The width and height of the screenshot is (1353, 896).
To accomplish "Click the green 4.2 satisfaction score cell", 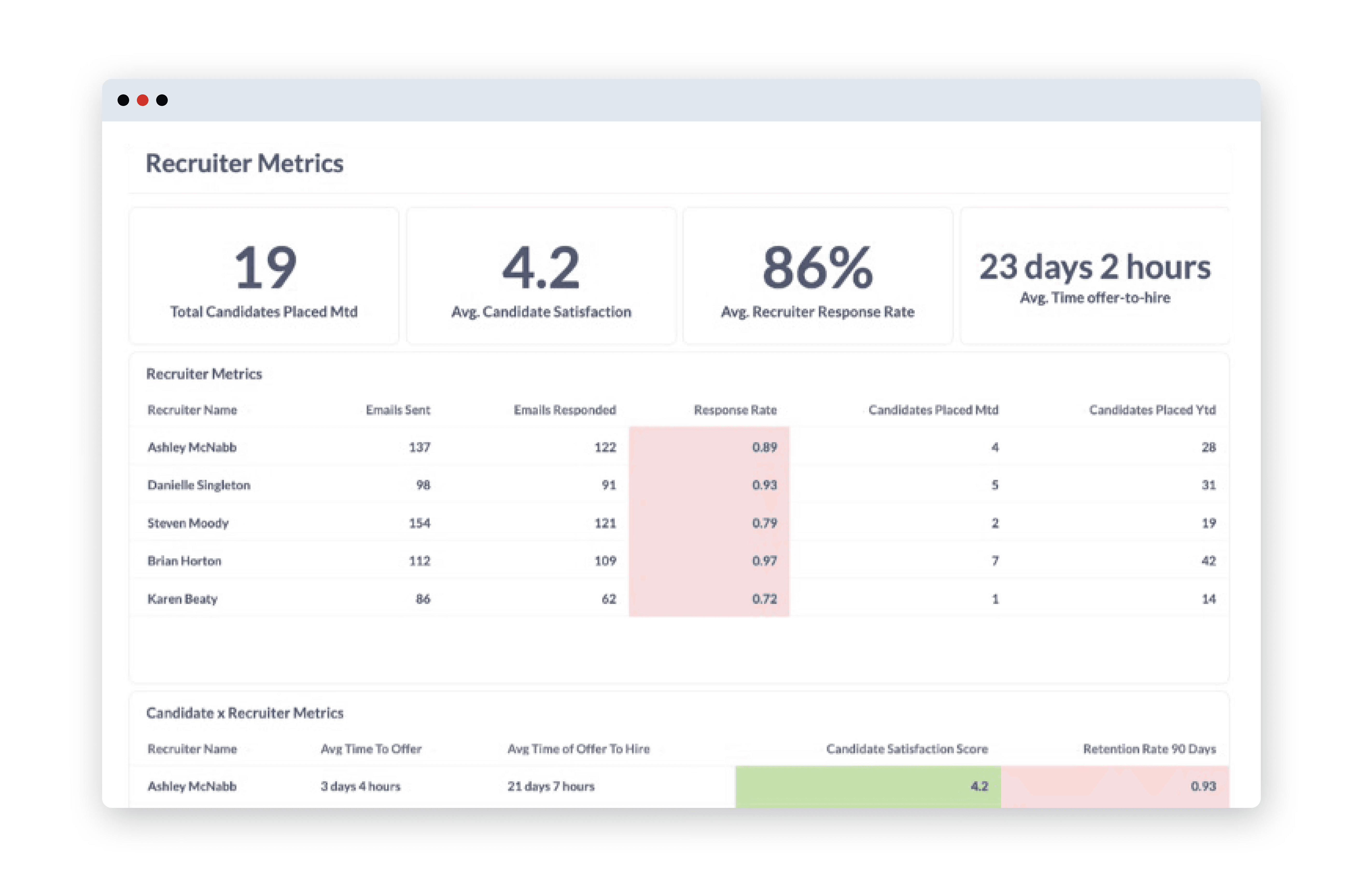I will click(867, 786).
